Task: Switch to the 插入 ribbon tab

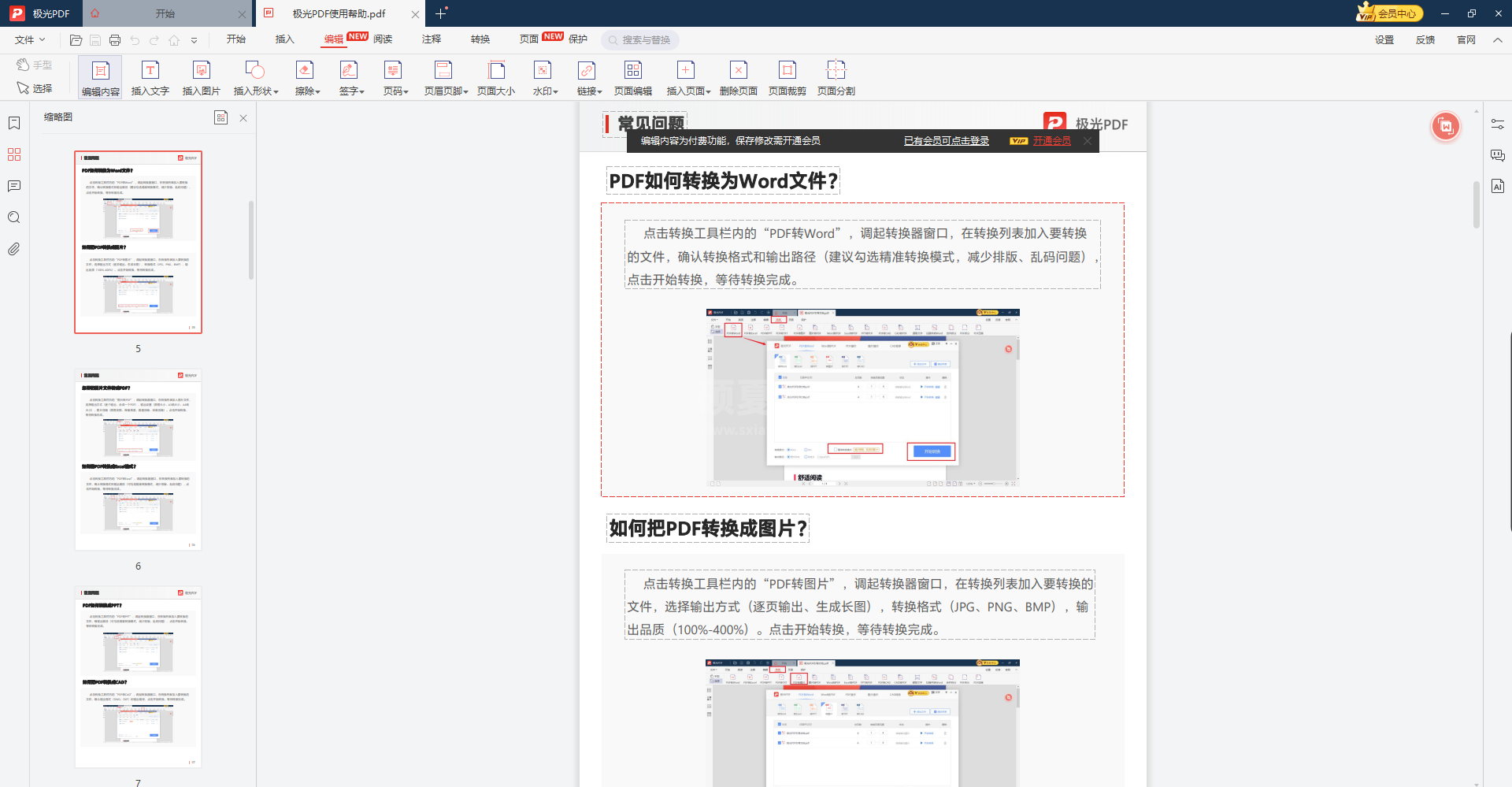Action: click(285, 39)
